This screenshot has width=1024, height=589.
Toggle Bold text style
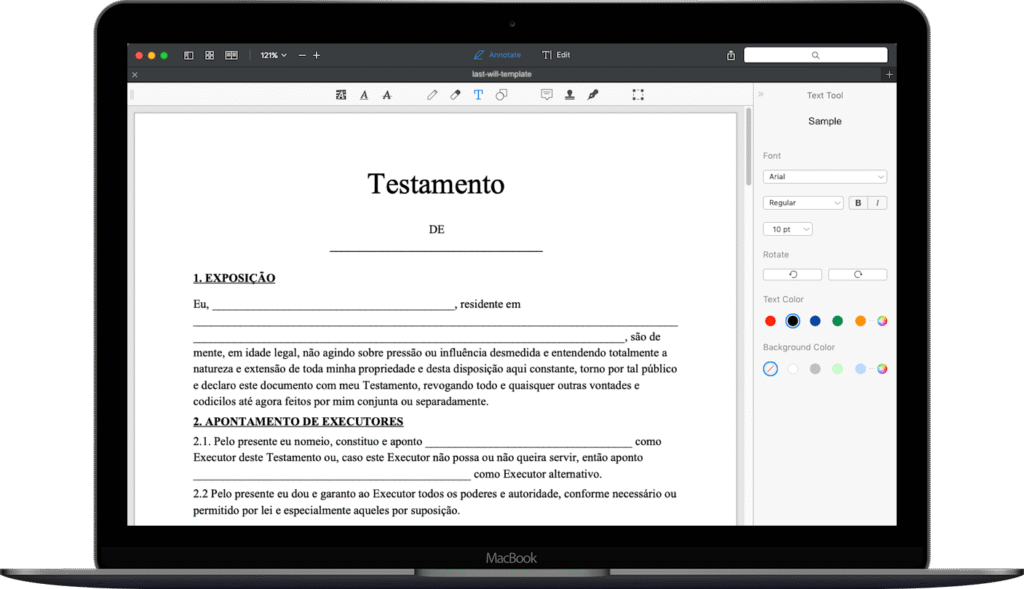[x=858, y=203]
